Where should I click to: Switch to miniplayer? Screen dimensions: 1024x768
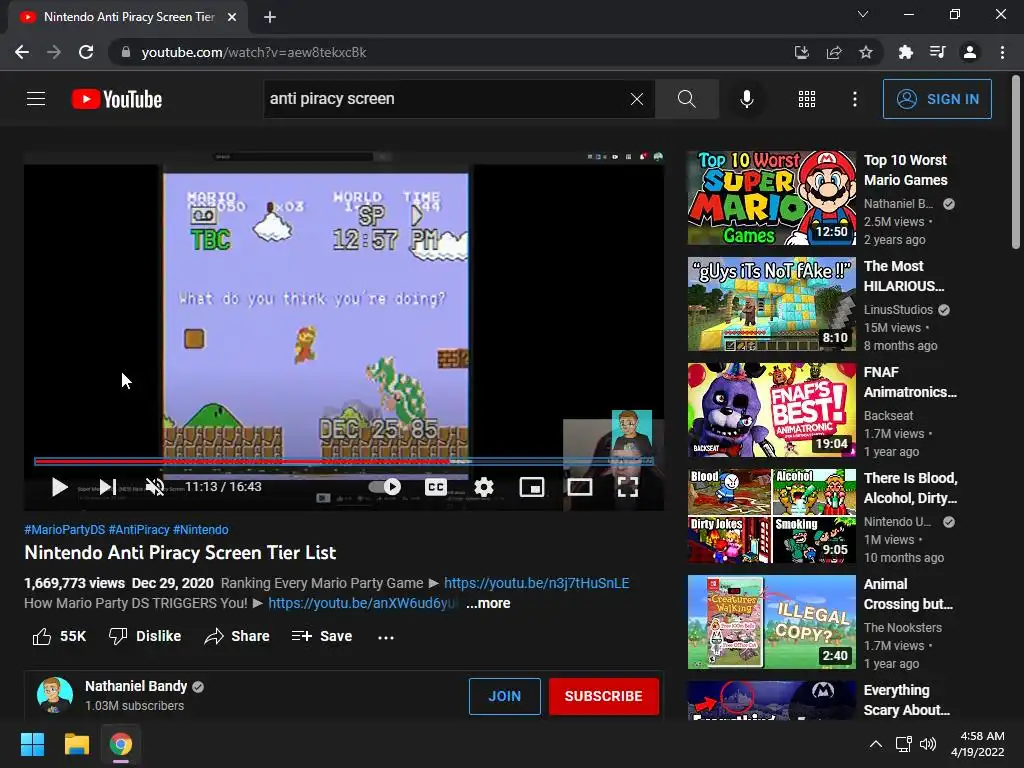532,487
